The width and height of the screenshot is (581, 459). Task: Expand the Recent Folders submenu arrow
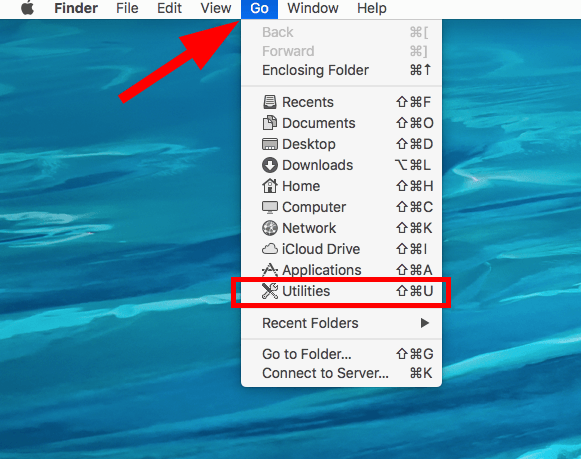[x=425, y=323]
